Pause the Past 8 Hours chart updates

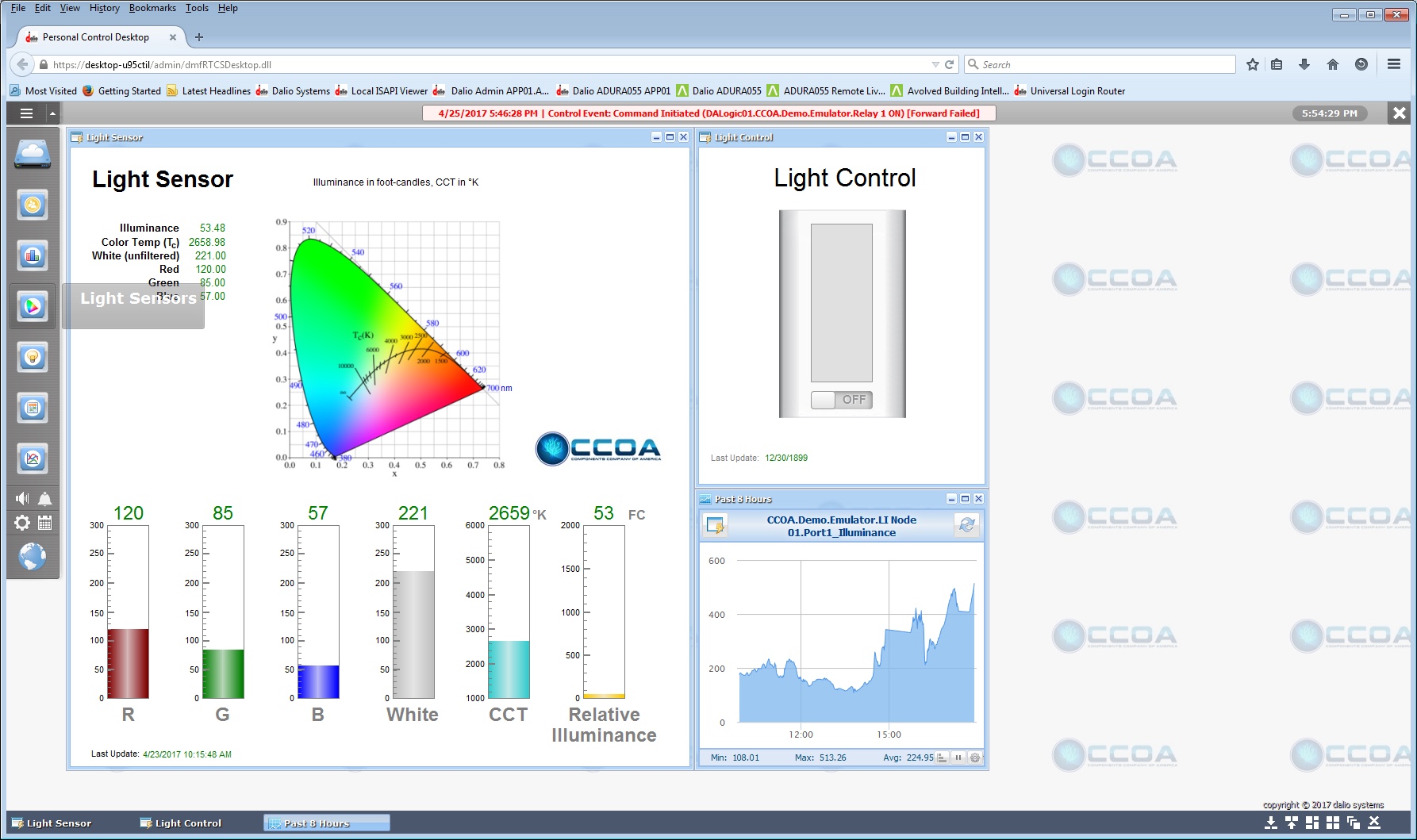(958, 758)
